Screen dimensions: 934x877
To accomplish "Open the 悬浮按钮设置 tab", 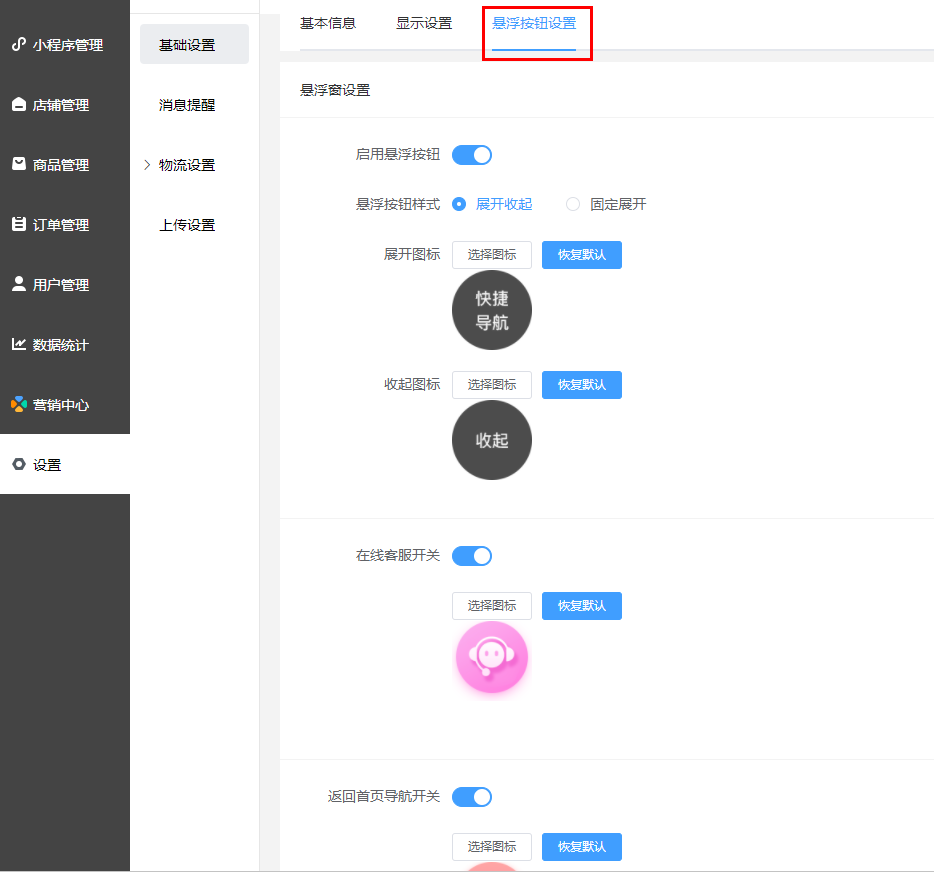I will [x=534, y=24].
